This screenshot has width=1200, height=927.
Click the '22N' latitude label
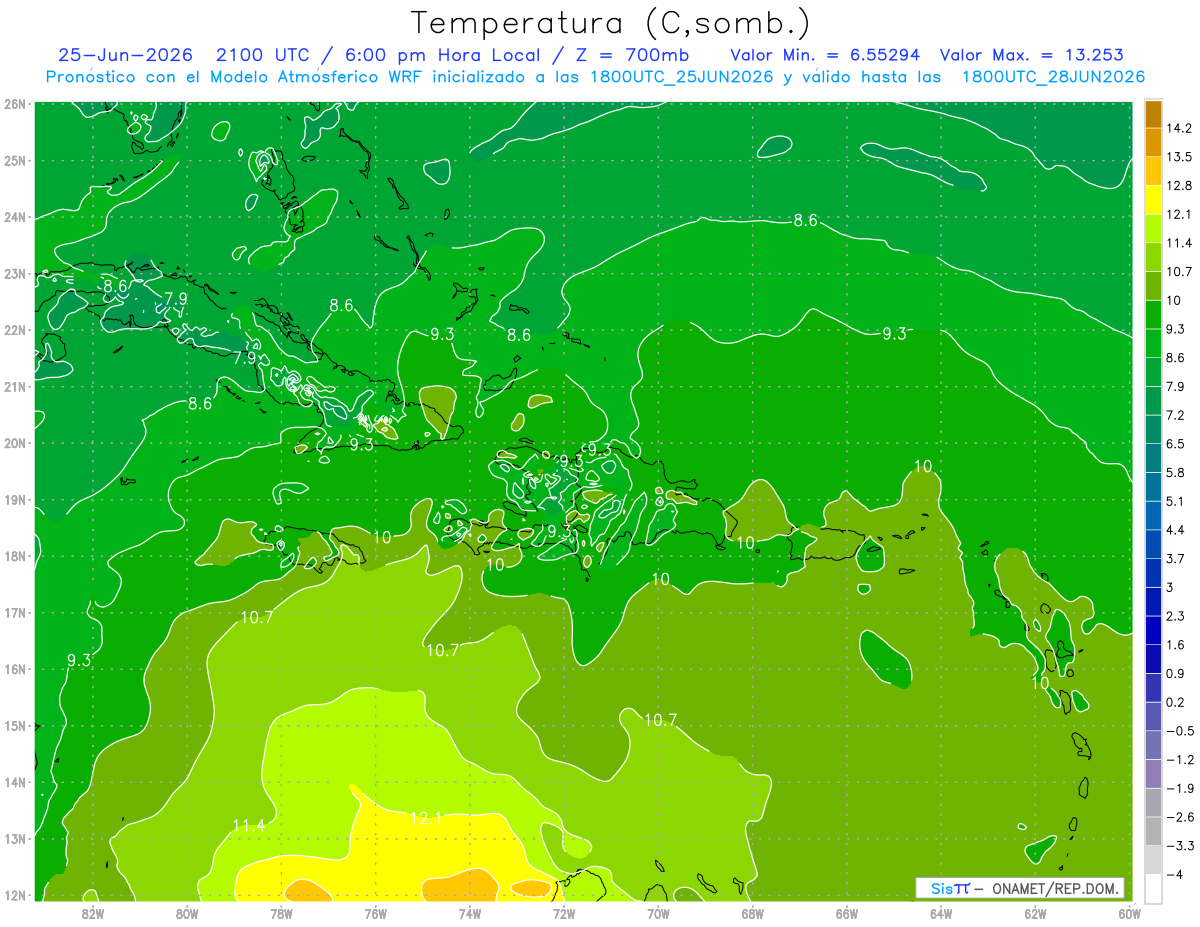pos(15,330)
